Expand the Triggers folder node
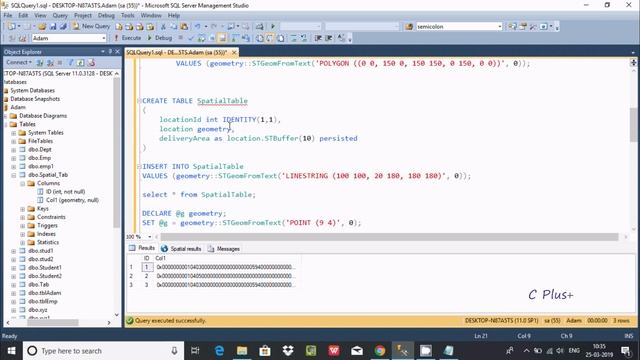640x360 pixels. pos(23,225)
